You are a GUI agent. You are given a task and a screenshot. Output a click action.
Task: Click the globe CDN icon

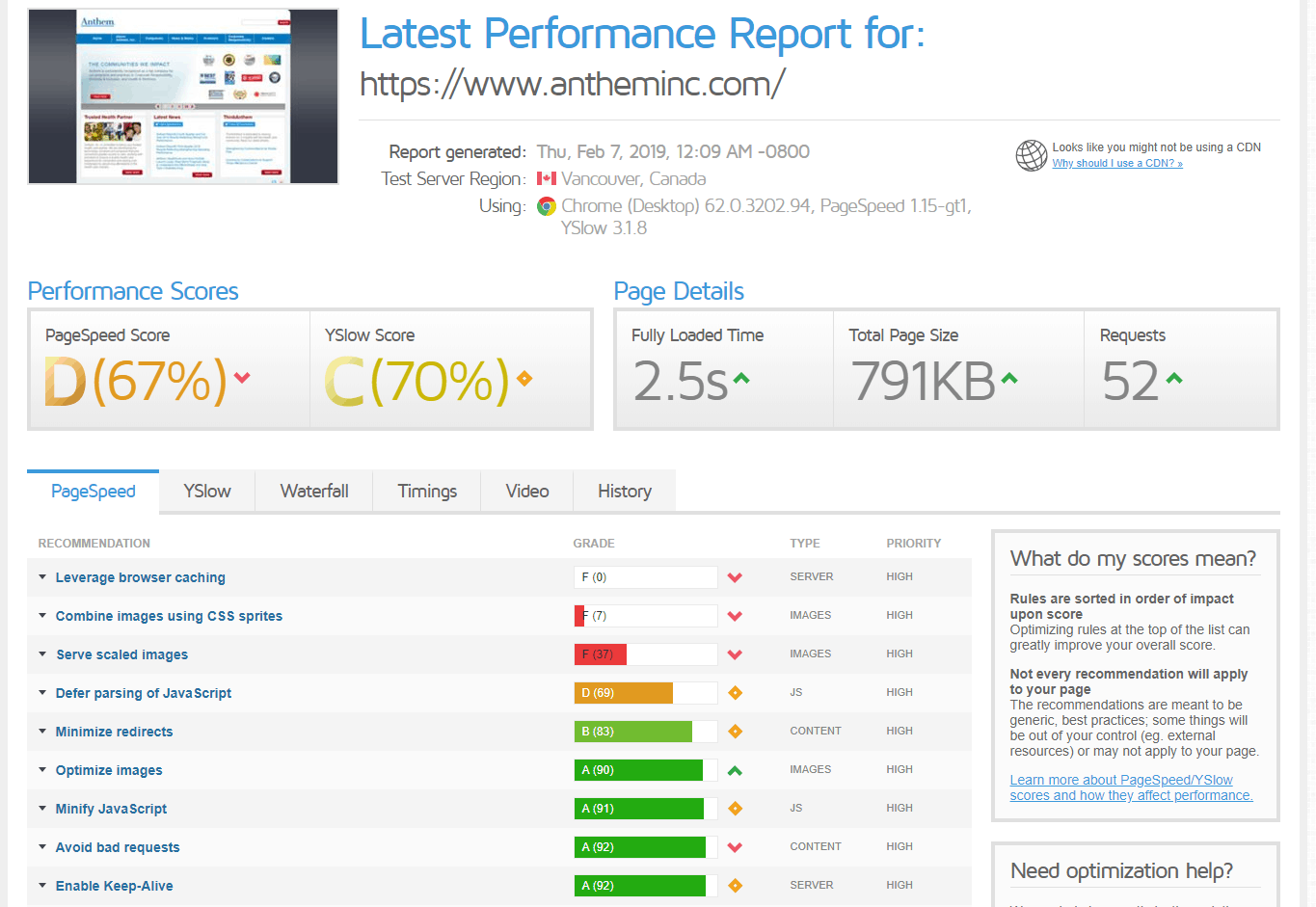point(1031,155)
